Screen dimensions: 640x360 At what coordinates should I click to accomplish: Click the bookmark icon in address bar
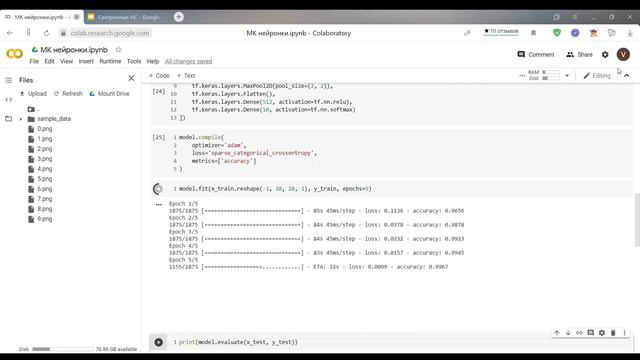(x=533, y=33)
